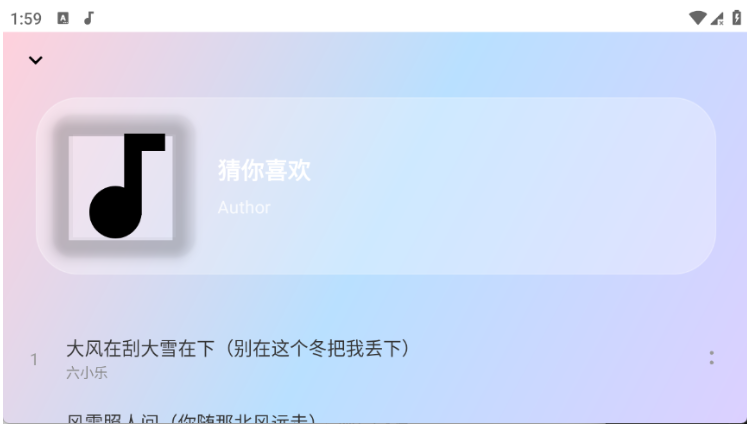Open the artist 六小乐
The width and height of the screenshot is (747, 424).
87,372
